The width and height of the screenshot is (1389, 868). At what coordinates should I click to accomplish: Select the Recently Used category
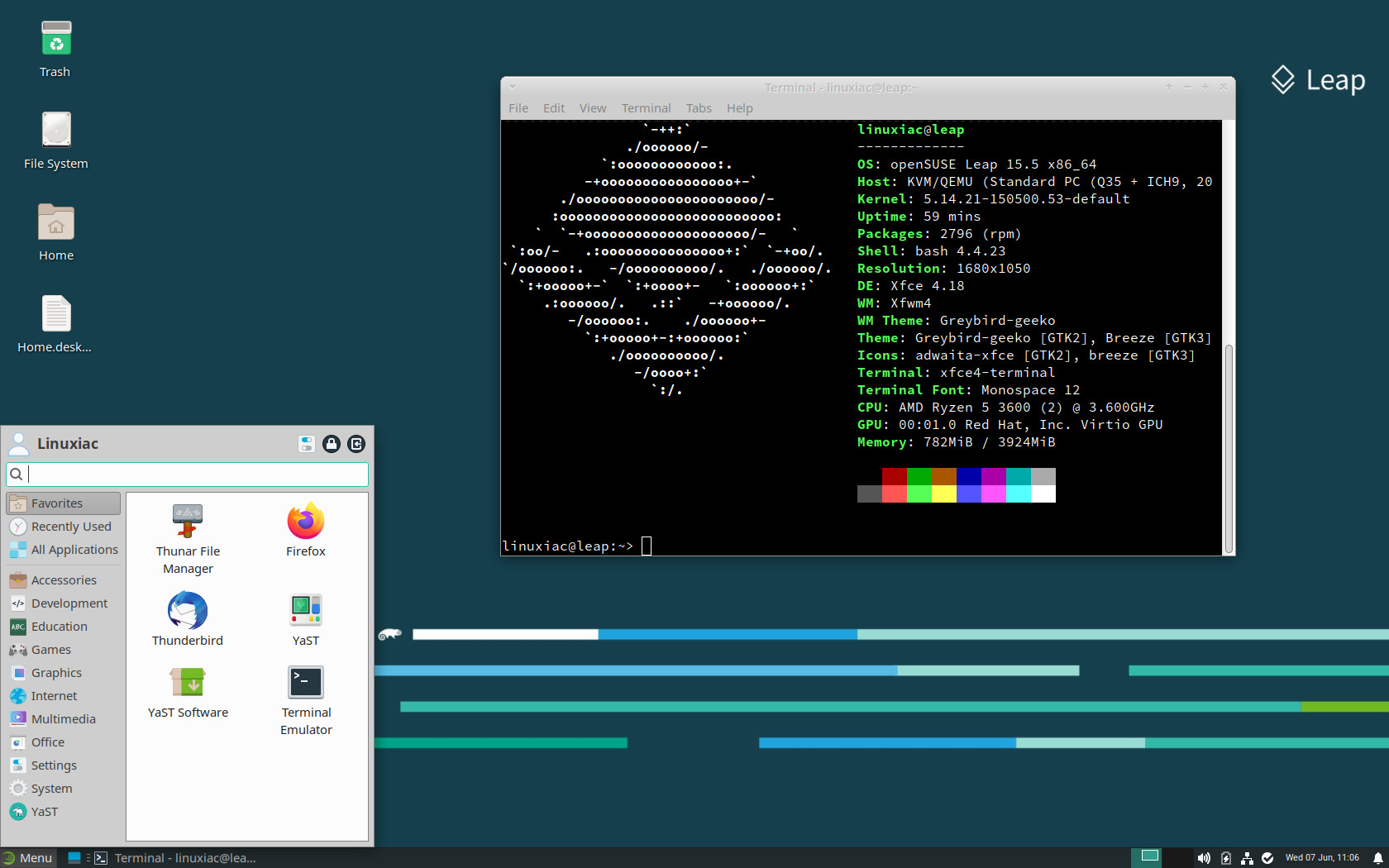tap(64, 527)
